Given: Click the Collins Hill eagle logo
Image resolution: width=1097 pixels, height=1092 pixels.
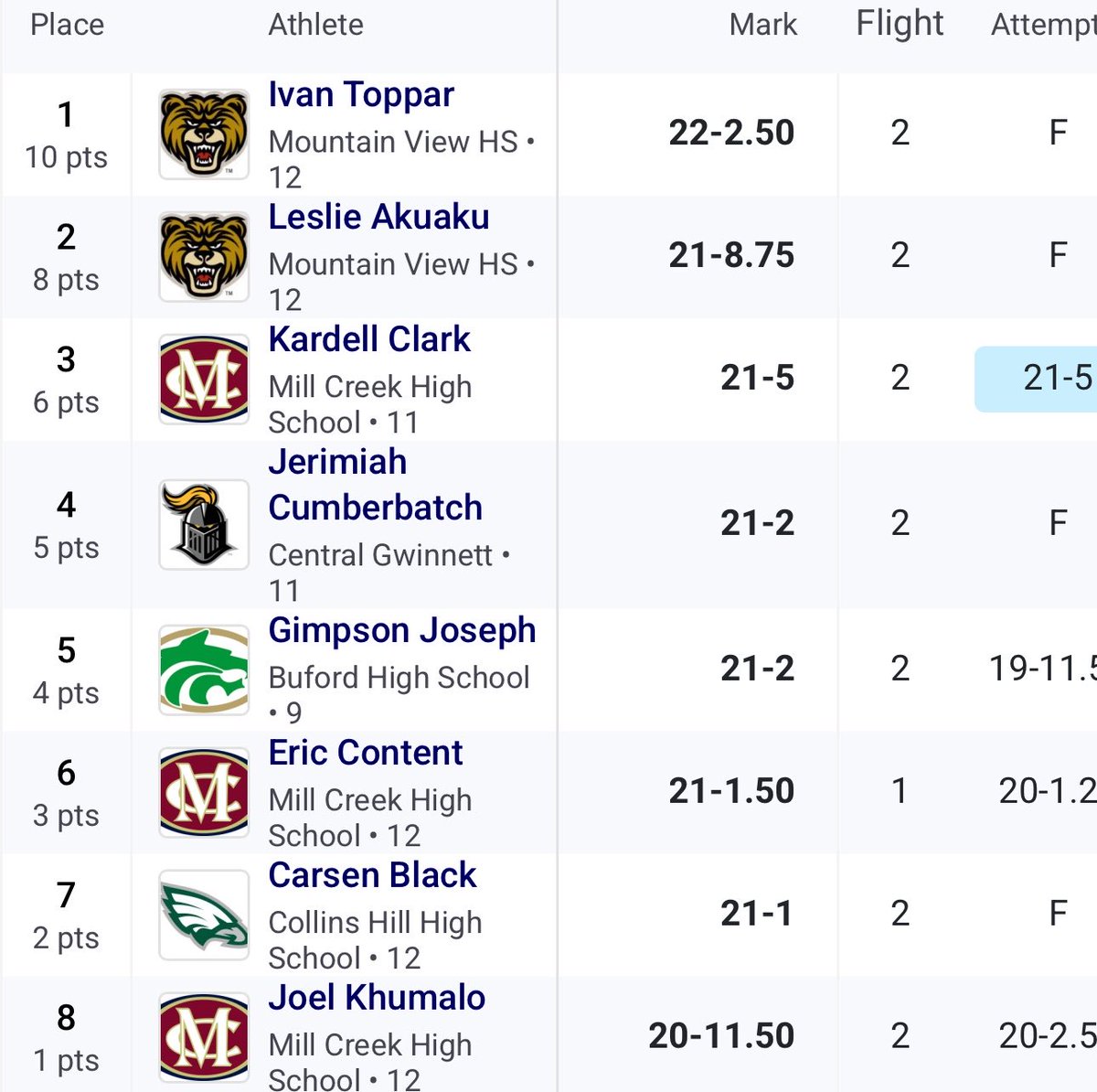Looking at the screenshot, I should click(204, 915).
